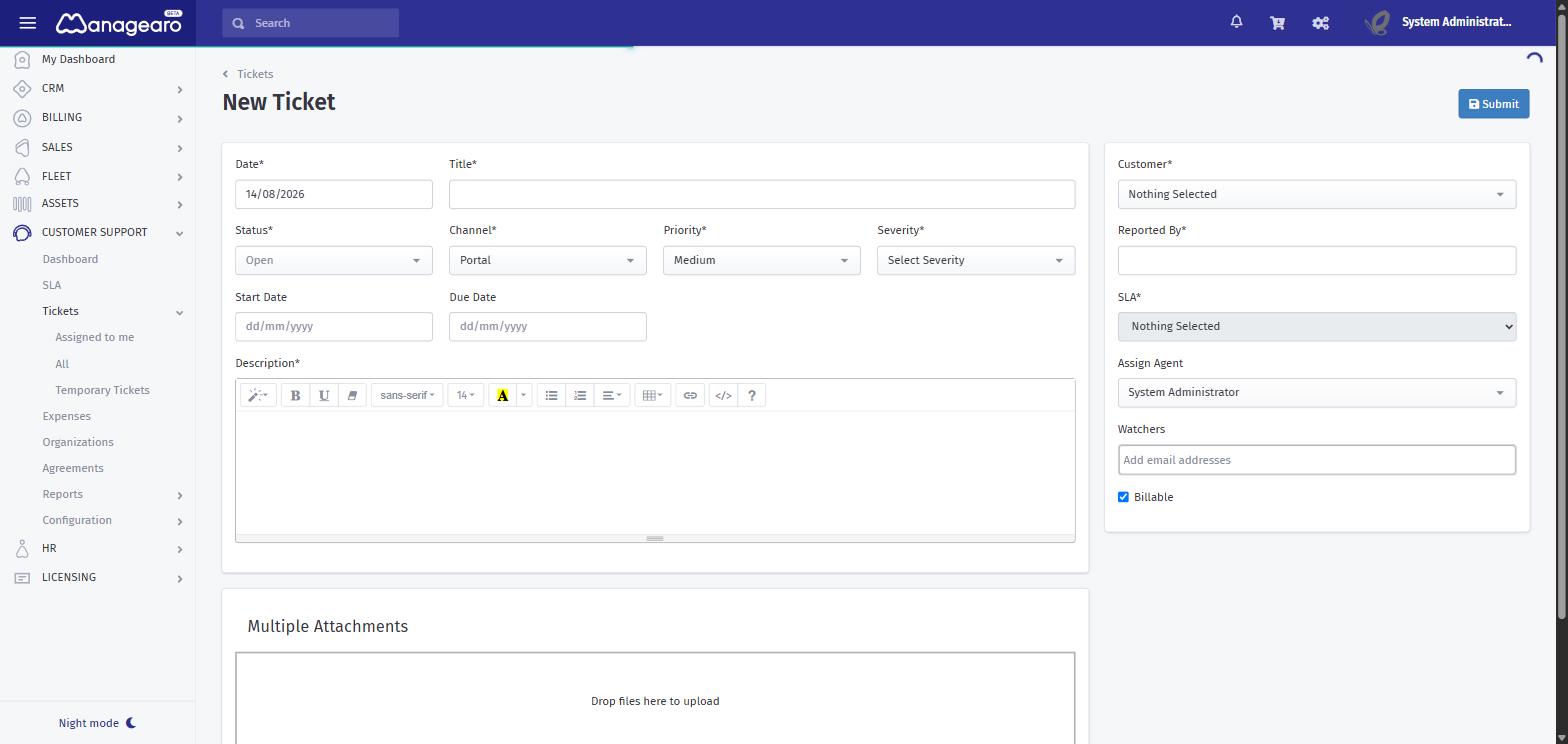The height and width of the screenshot is (744, 1568).
Task: Insert an unordered bullet list
Action: tap(551, 396)
